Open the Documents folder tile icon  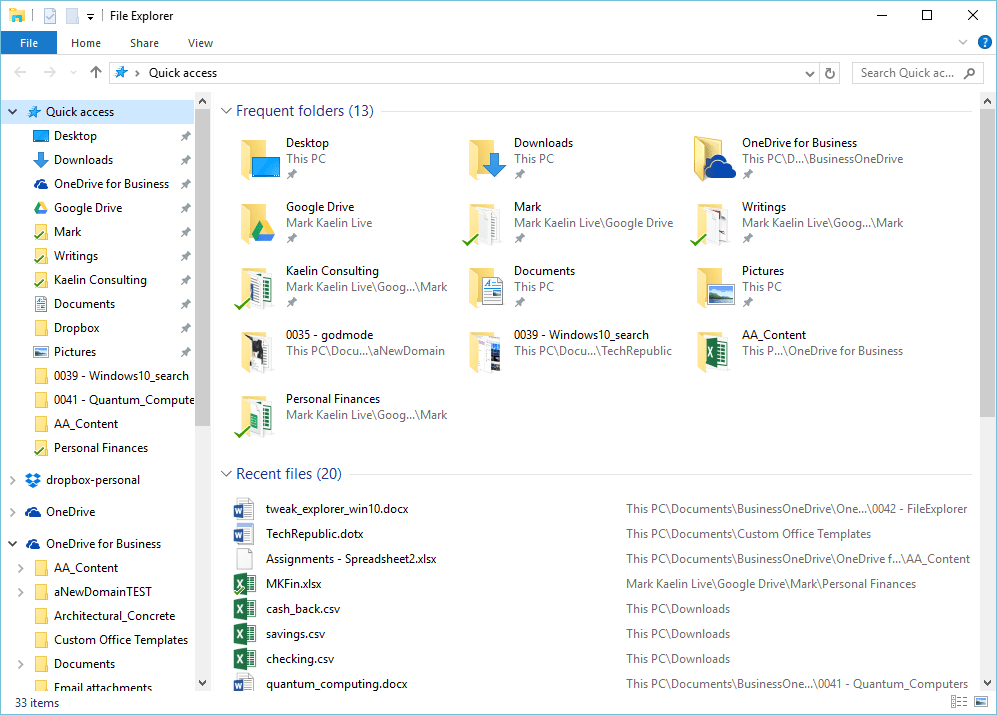(x=487, y=288)
